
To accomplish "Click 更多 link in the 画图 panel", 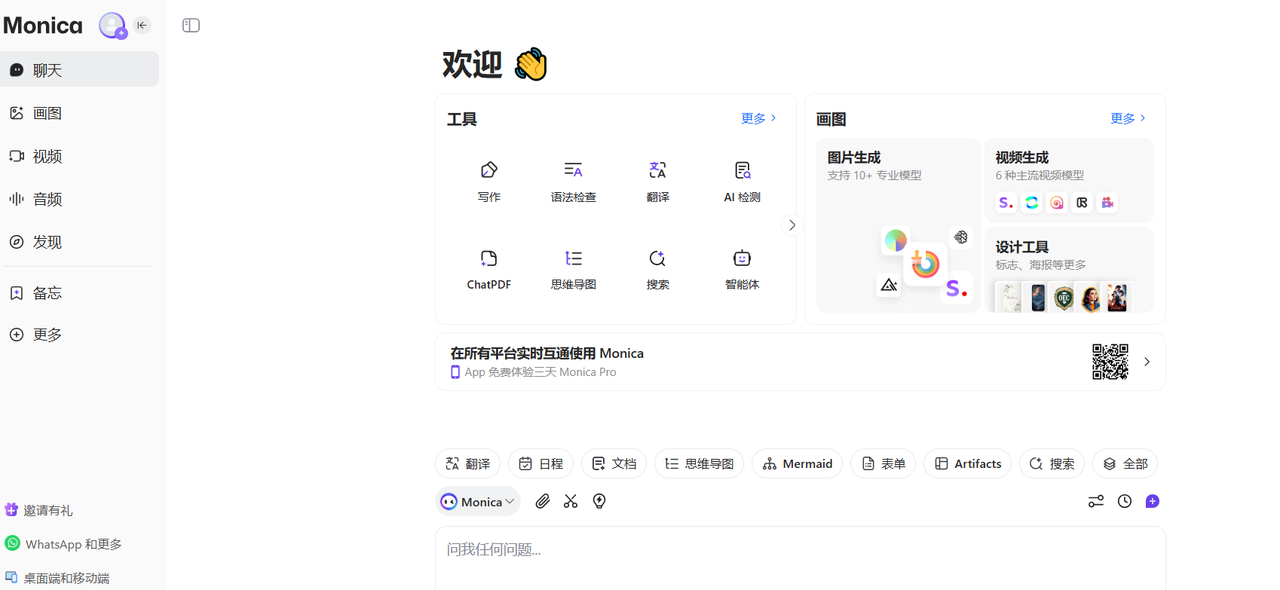I will tap(1127, 118).
